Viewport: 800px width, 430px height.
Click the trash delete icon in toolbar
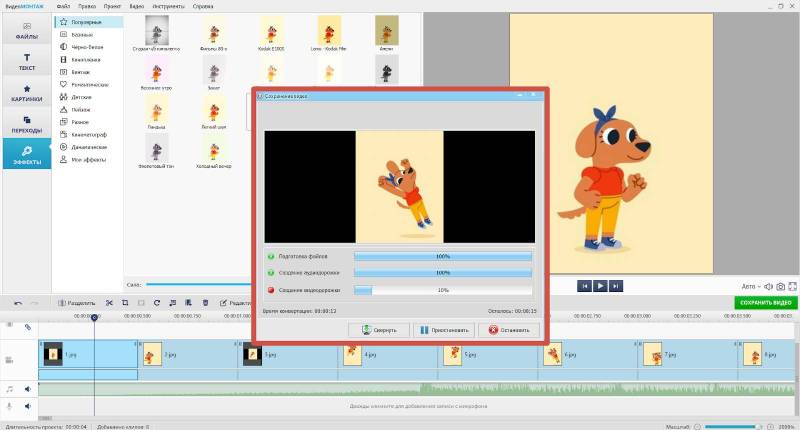[205, 303]
